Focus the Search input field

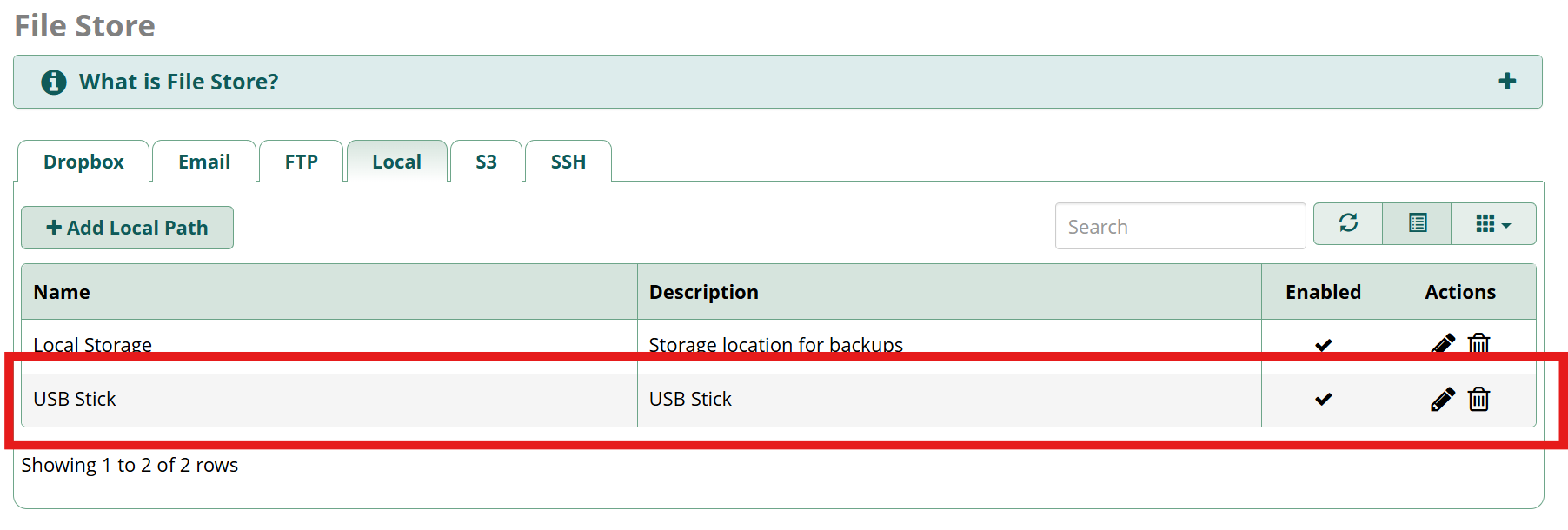(1179, 227)
